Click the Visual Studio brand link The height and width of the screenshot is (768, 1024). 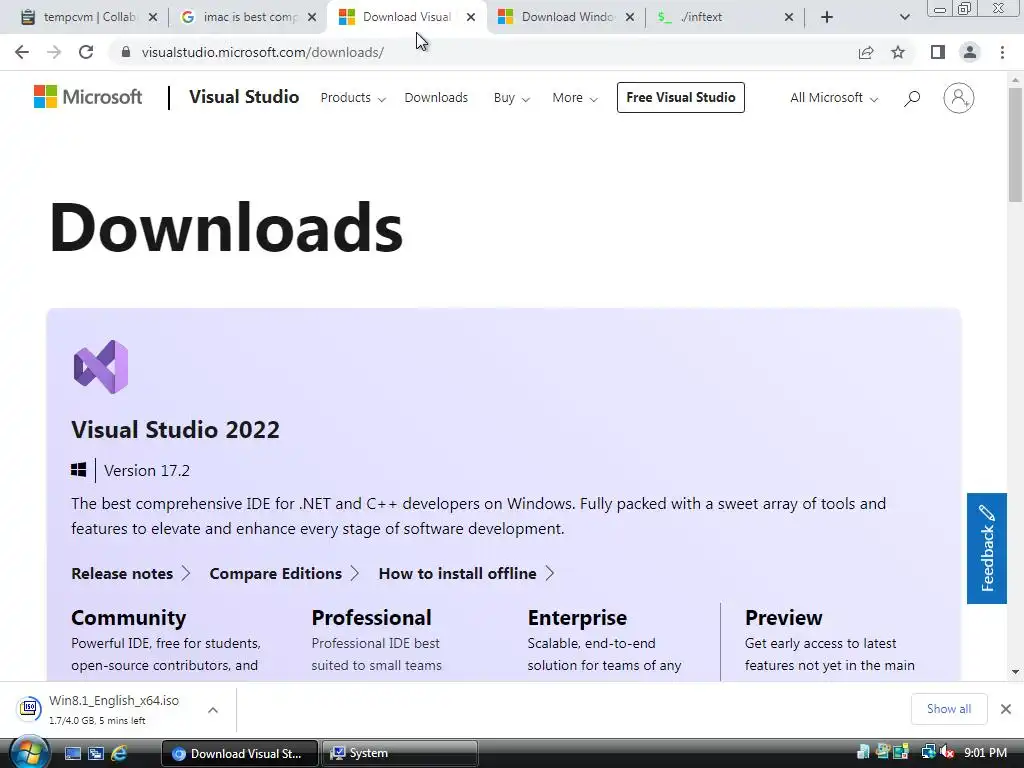[x=244, y=97]
